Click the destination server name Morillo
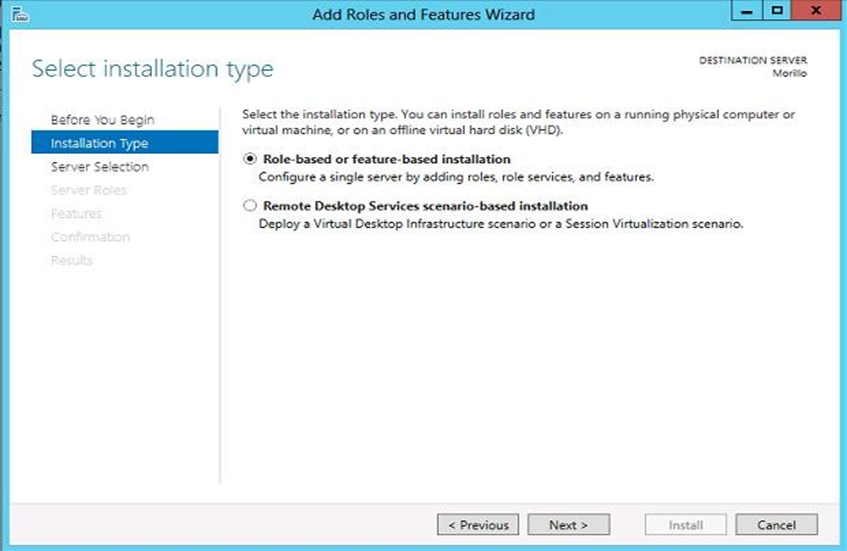The width and height of the screenshot is (847, 551). point(790,74)
